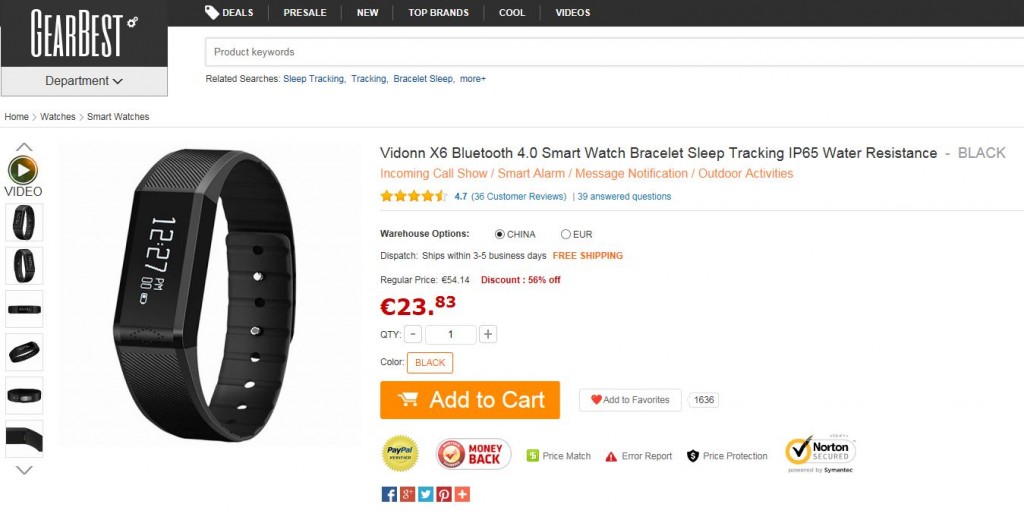
Task: Select the EUR warehouse option
Action: (x=566, y=234)
